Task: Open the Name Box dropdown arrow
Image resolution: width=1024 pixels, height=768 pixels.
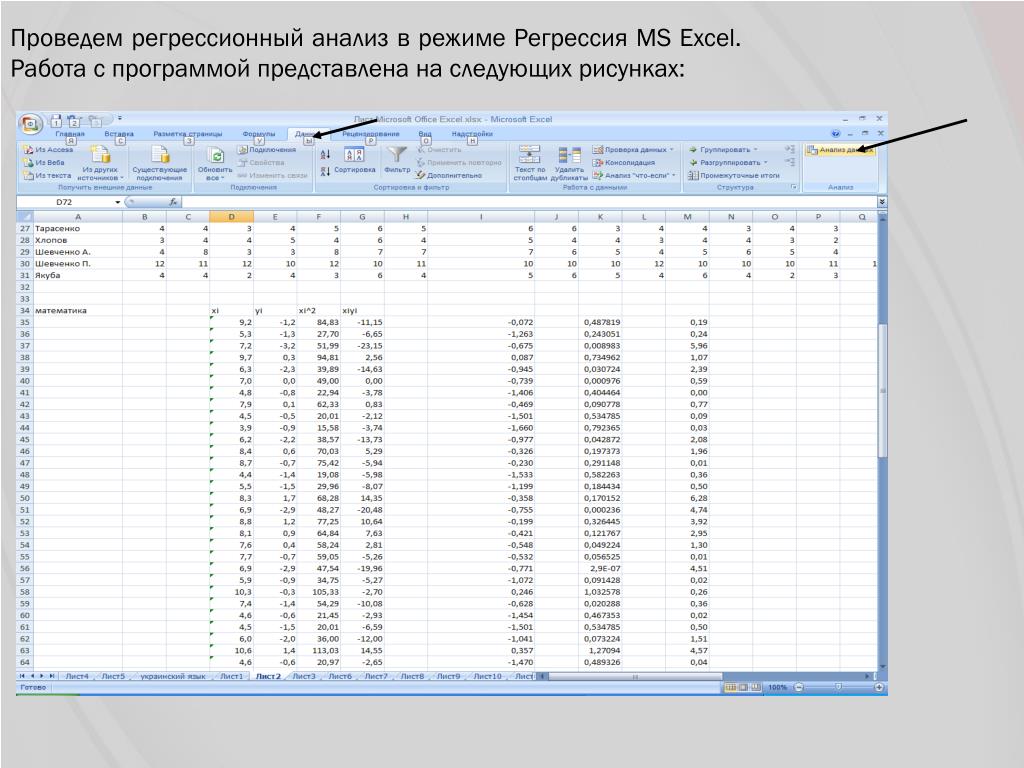Action: 118,202
